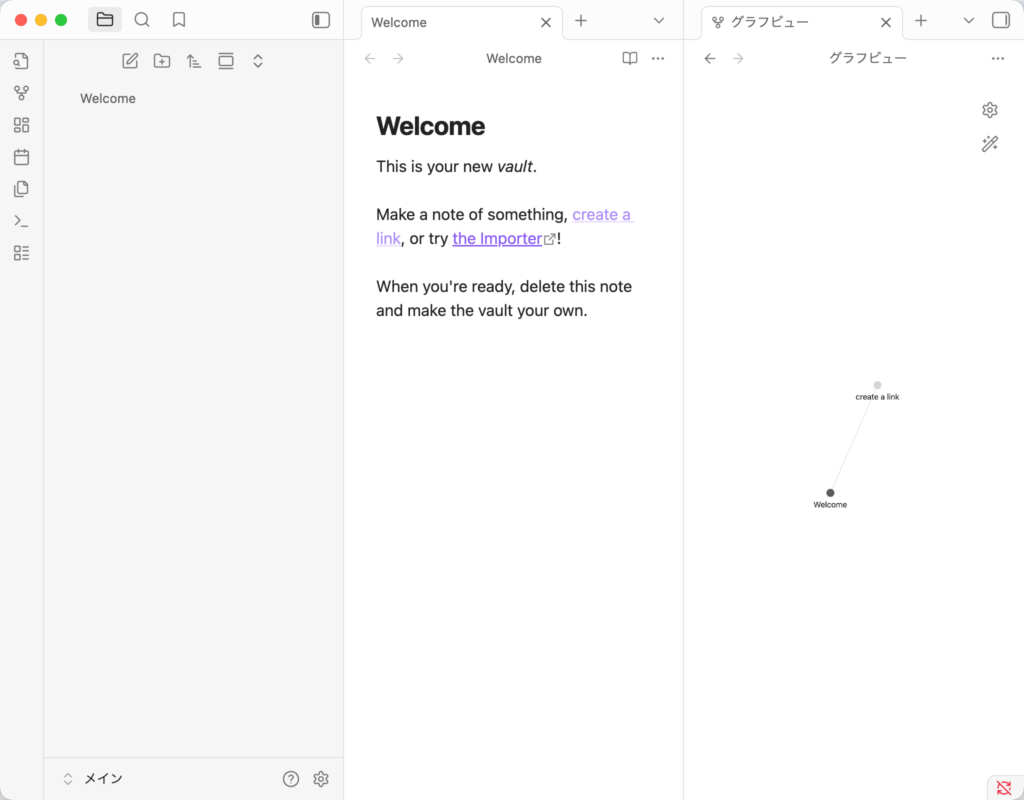1024x800 pixels.
Task: Toggle the left sidebar panel
Action: pos(321,20)
